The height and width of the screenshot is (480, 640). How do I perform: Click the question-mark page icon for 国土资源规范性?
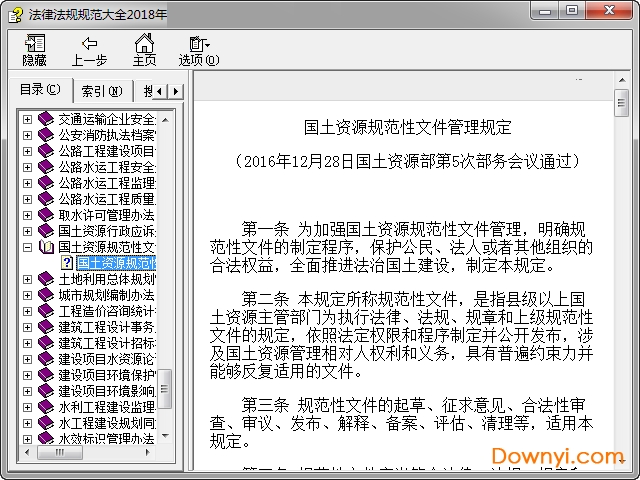click(x=67, y=263)
